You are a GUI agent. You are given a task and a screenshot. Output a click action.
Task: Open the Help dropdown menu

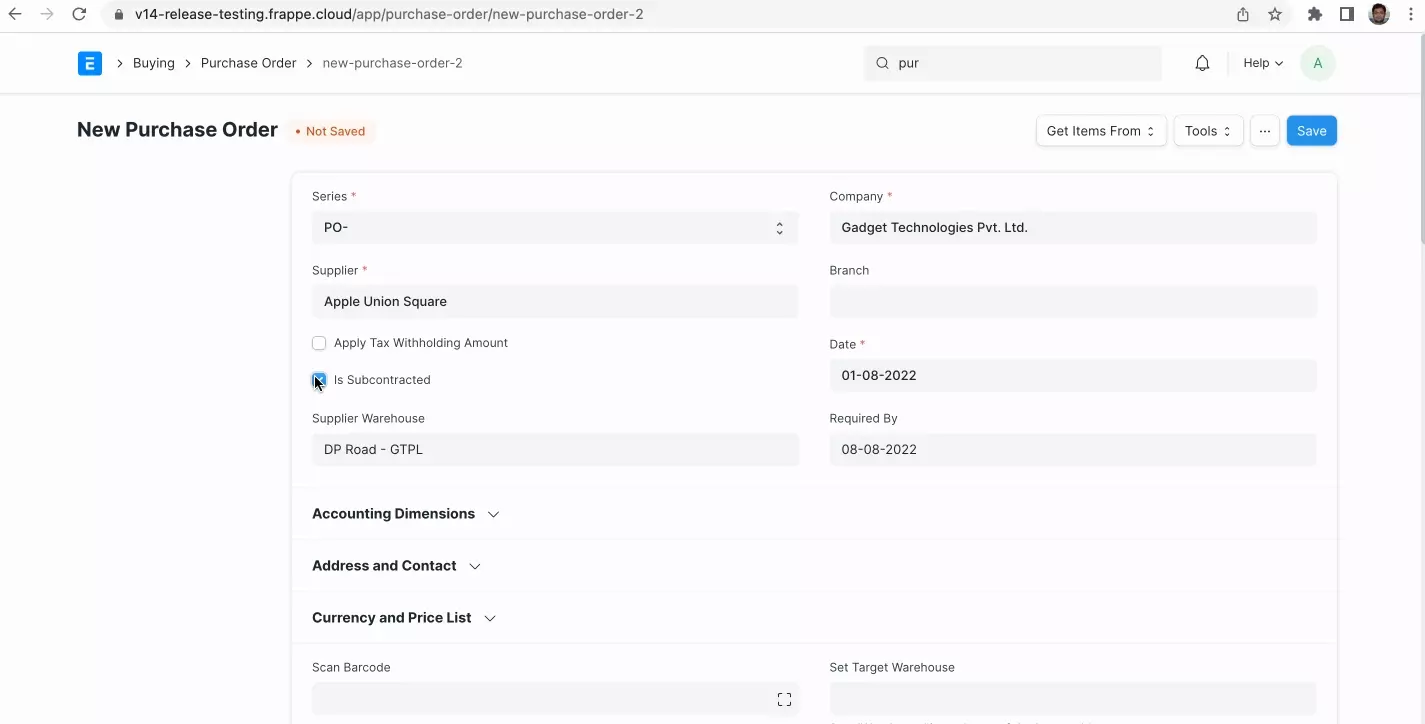click(1262, 63)
